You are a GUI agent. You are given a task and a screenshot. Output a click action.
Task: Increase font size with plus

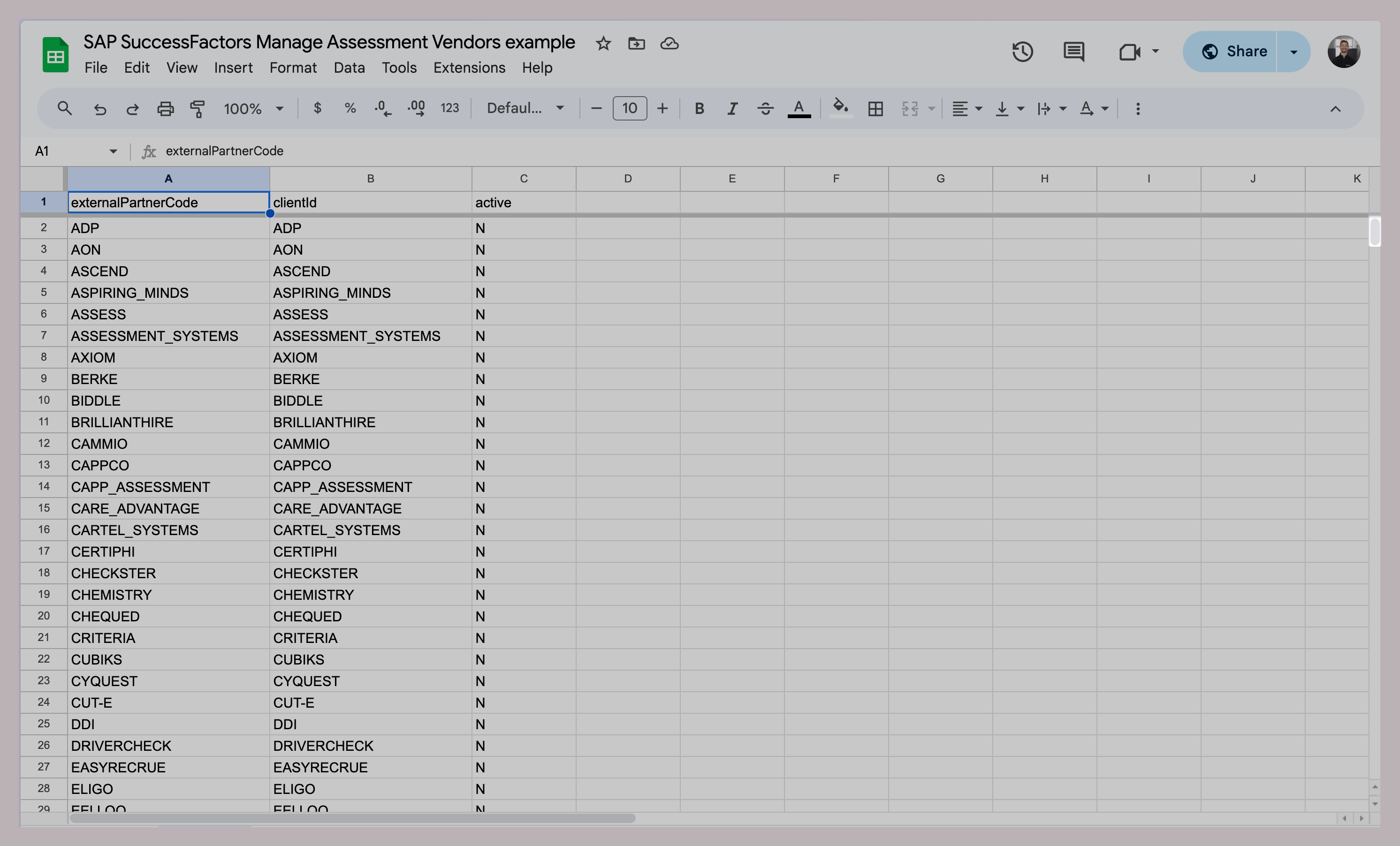click(x=662, y=108)
